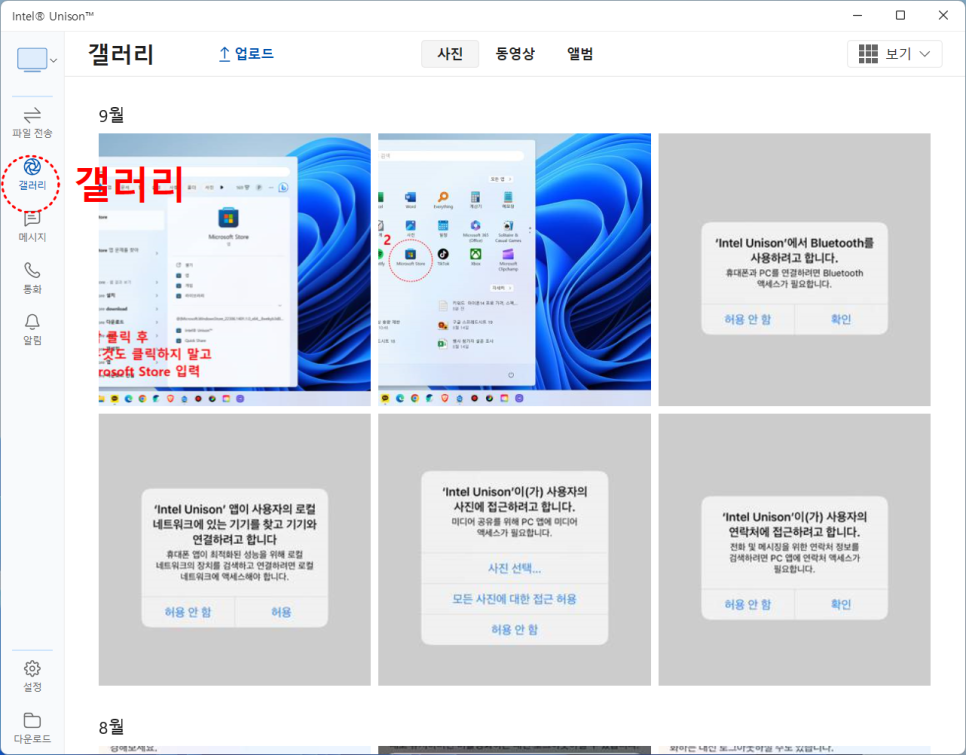Open the Notifications (알림) sidebar item
966x755 pixels.
coord(32,329)
